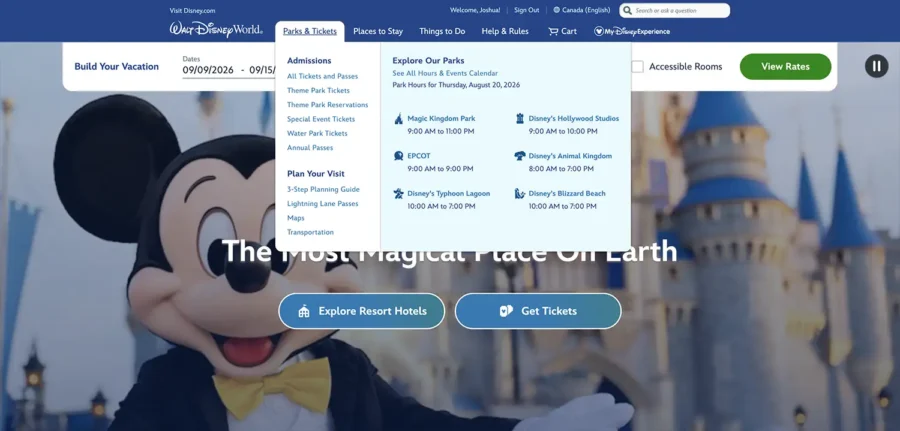Click the Animal Kingdom tree icon

(x=519, y=156)
